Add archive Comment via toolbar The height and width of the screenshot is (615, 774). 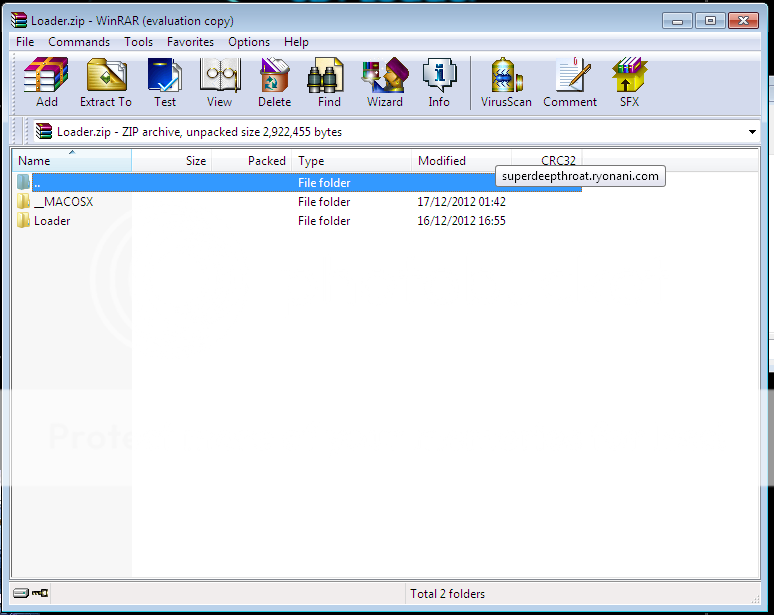(x=570, y=82)
